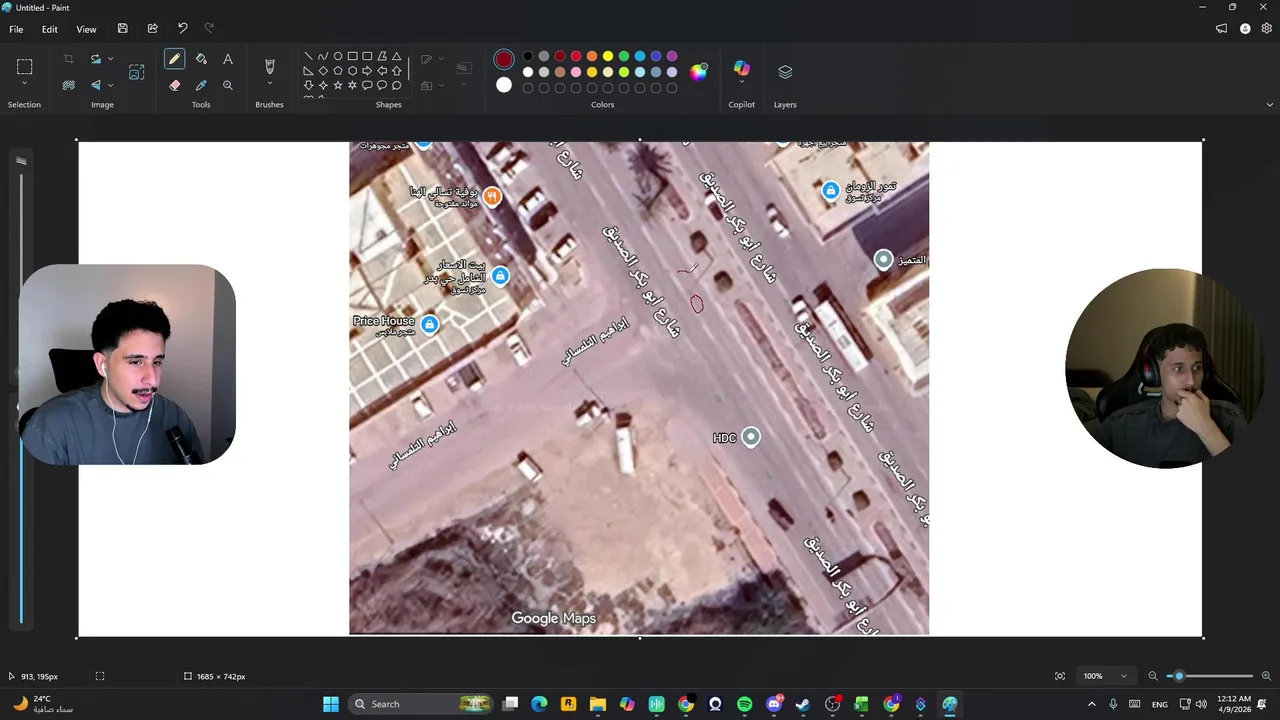1280x720 pixels.
Task: Open the Edit menu
Action: [x=49, y=29]
